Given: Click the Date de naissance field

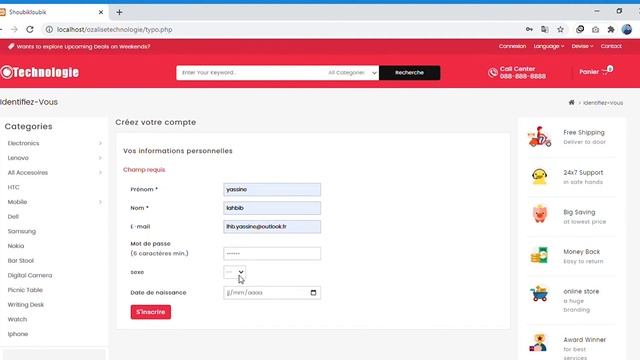Looking at the screenshot, I should click(x=272, y=293).
